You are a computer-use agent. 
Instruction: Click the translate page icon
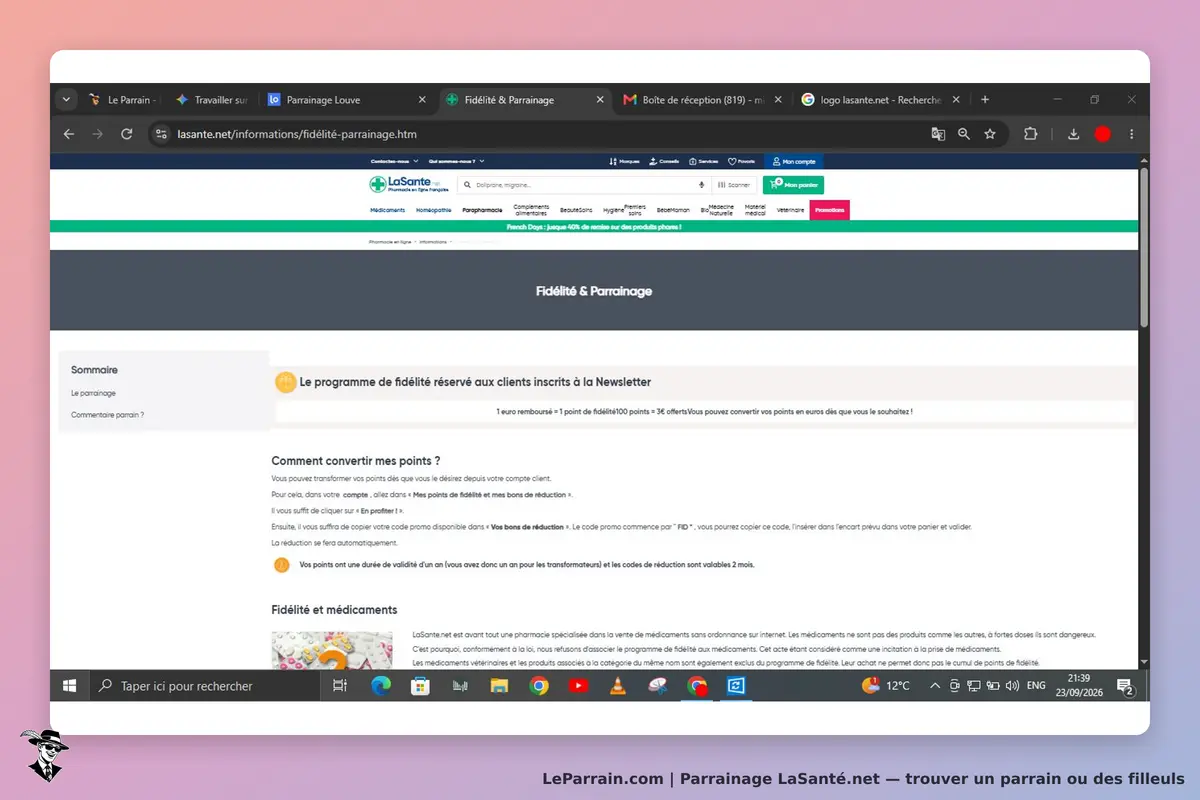pos(938,134)
